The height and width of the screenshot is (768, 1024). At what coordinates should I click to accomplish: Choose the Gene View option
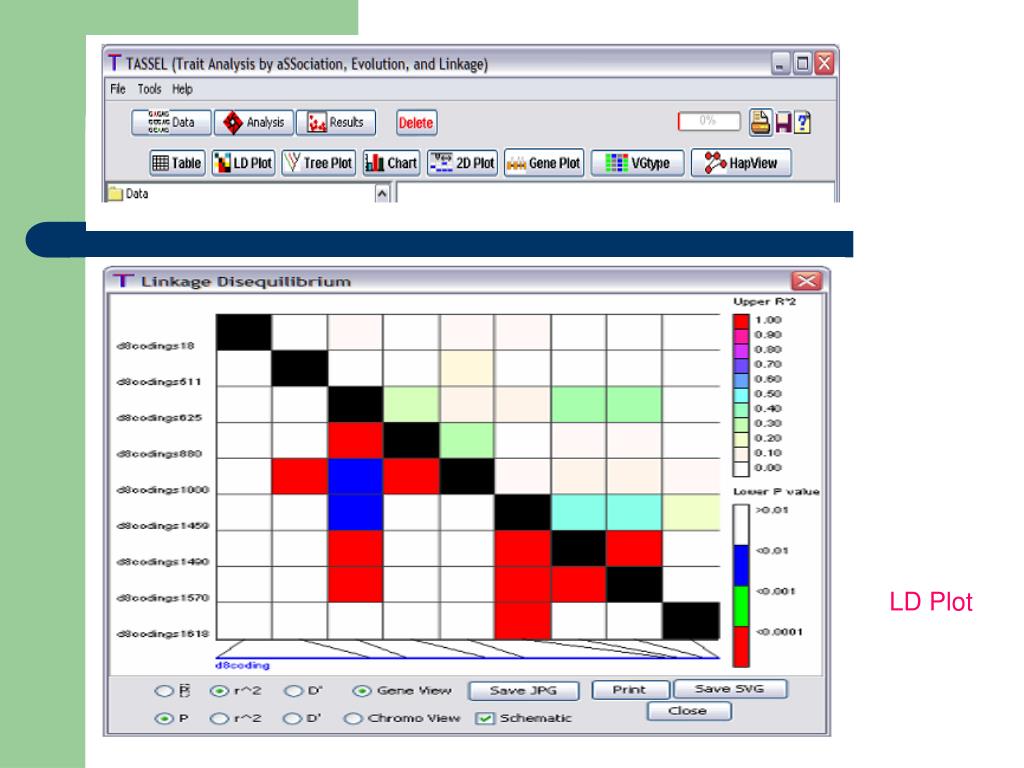click(x=361, y=691)
